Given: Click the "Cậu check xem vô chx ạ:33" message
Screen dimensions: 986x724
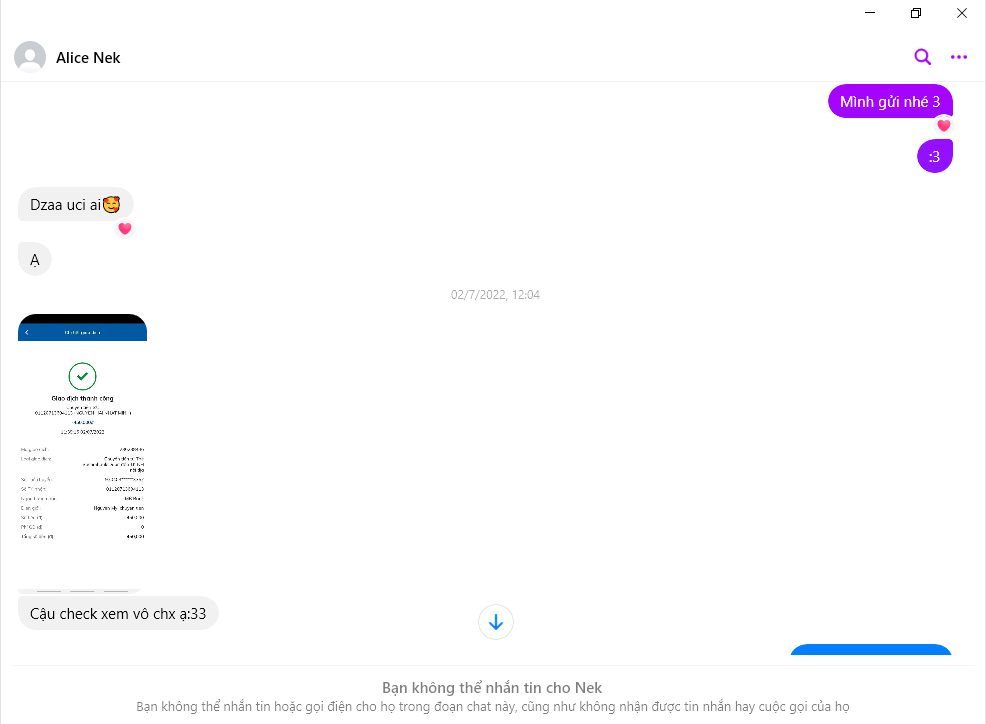Looking at the screenshot, I should pyautogui.click(x=118, y=613).
